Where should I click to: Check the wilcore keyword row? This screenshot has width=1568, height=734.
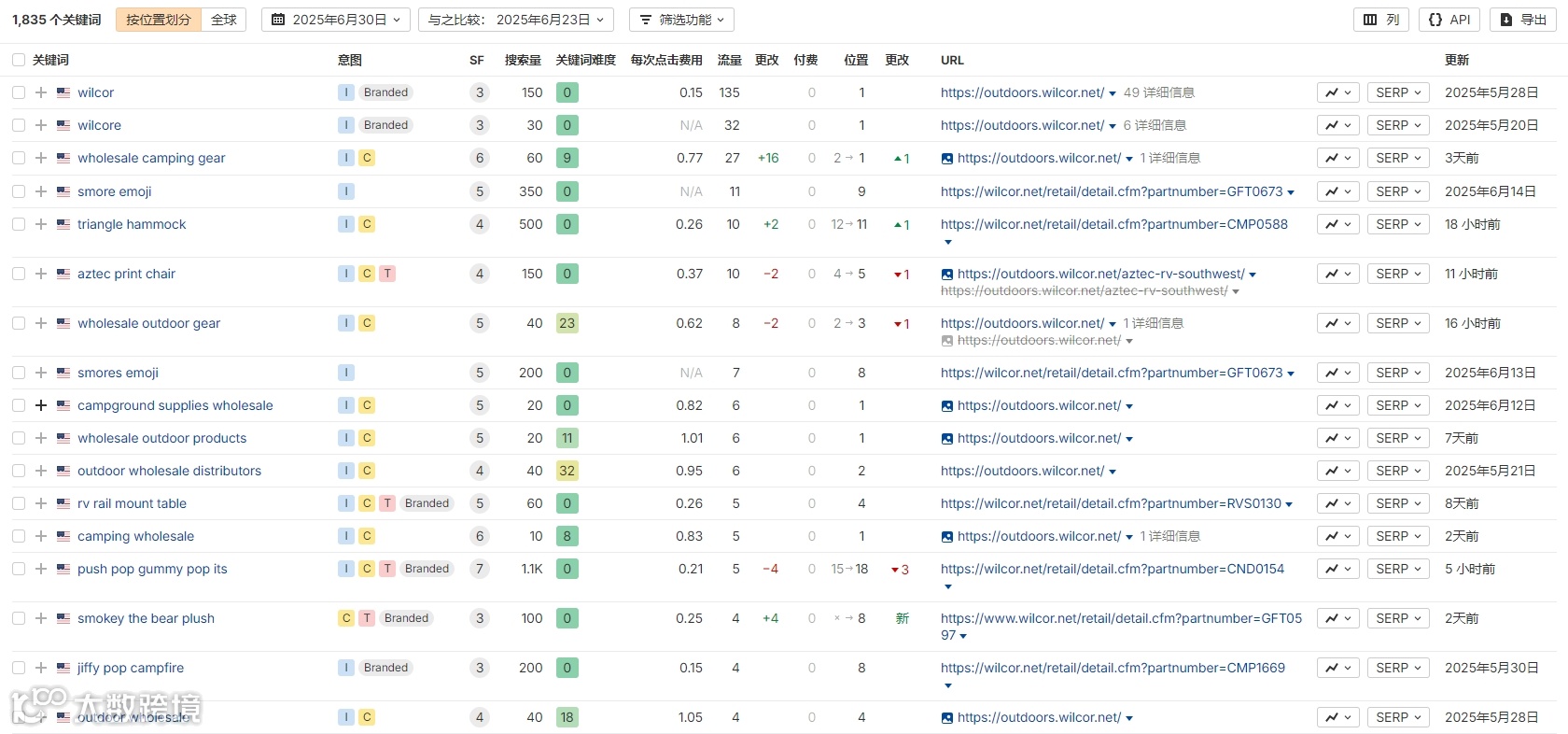[19, 125]
